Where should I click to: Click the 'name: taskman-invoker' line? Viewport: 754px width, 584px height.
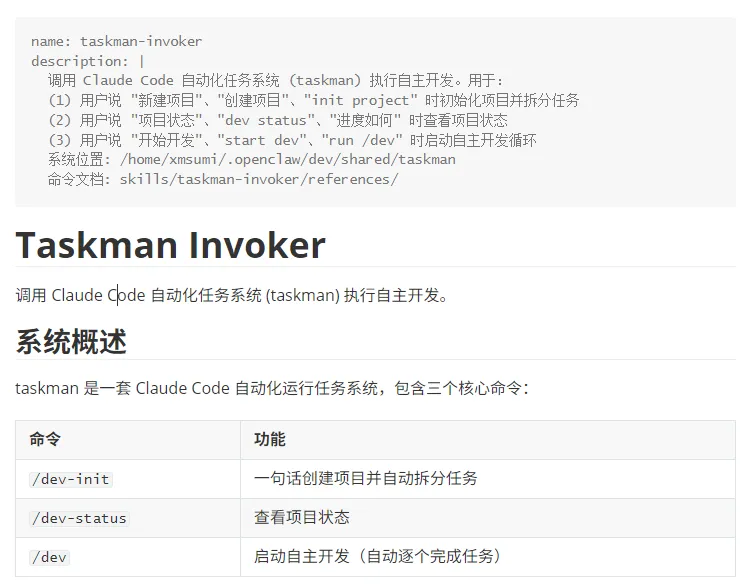tap(116, 41)
